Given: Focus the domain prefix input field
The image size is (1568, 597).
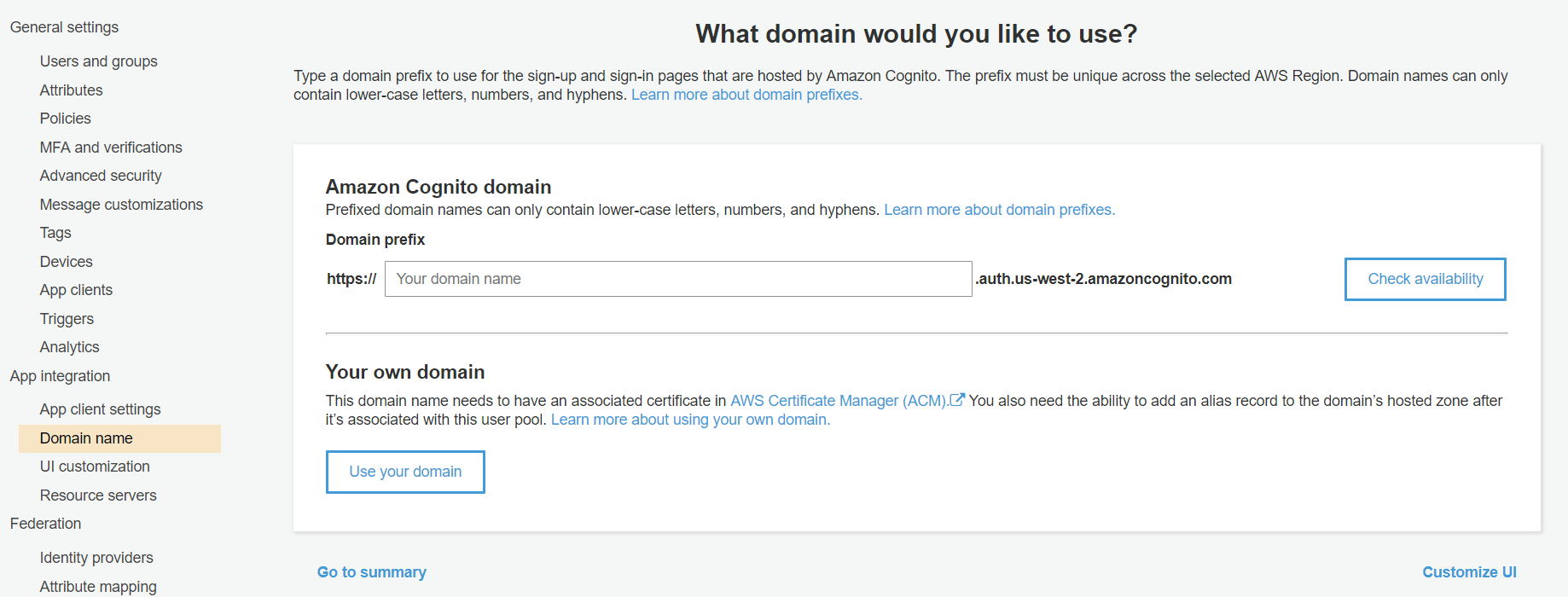Looking at the screenshot, I should [x=678, y=279].
